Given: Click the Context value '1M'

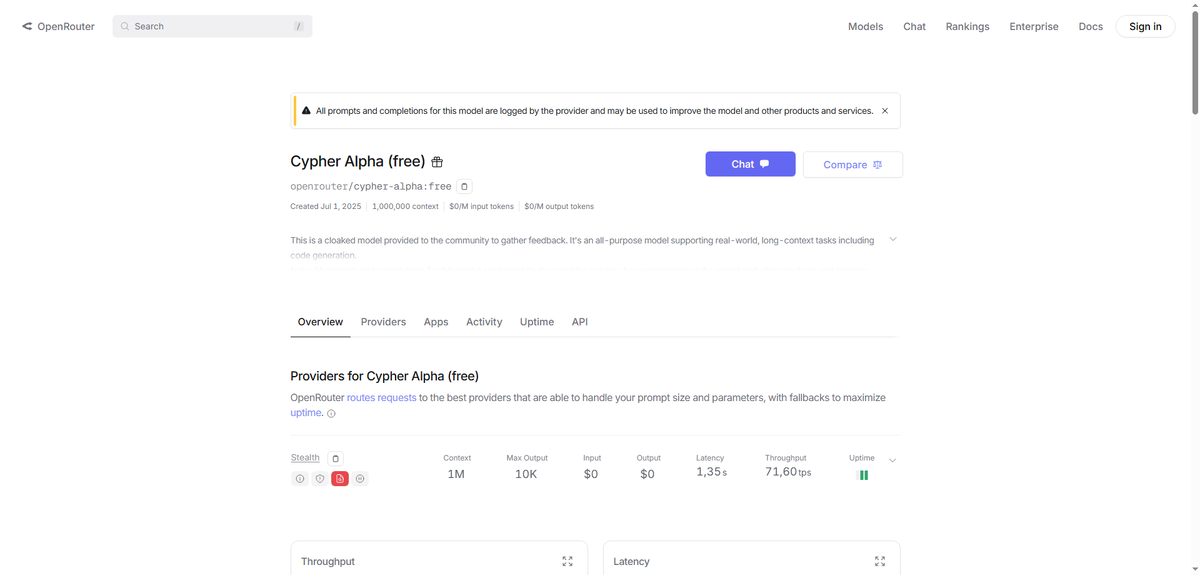Looking at the screenshot, I should tap(456, 474).
